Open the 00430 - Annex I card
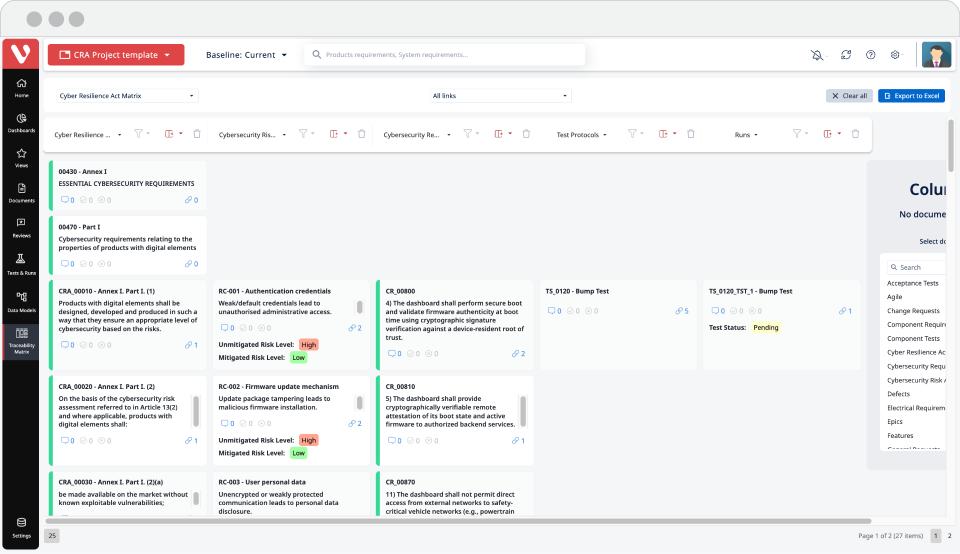Image resolution: width=960 pixels, height=554 pixels. click(x=128, y=185)
